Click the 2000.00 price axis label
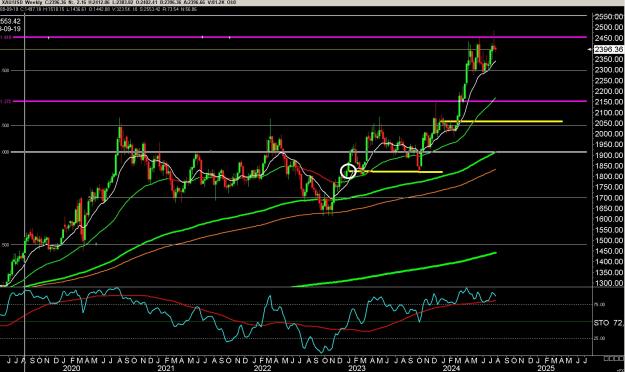Viewport: 625px width, 372px height. [608, 134]
